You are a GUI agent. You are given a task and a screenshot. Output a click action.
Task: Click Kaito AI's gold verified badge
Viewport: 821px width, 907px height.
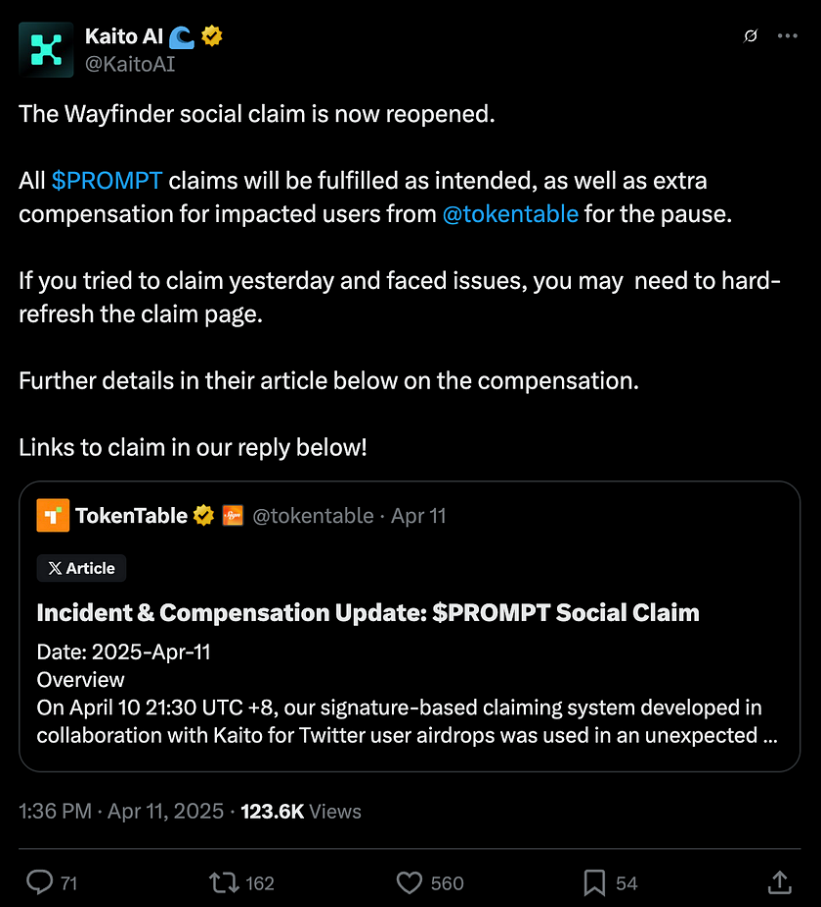[x=212, y=36]
